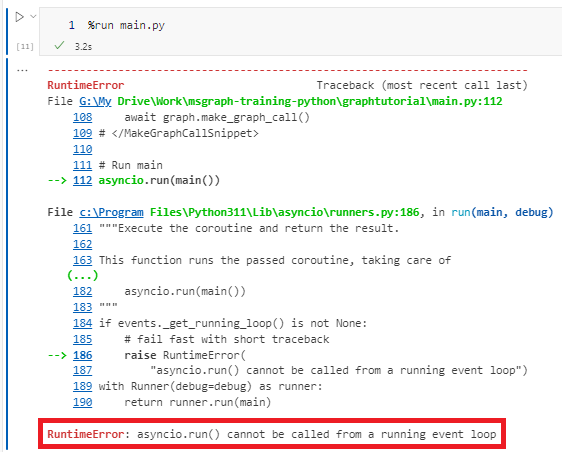Image resolution: width=562 pixels, height=452 pixels.
Task: Jump to line 111 link
Action: (83, 165)
